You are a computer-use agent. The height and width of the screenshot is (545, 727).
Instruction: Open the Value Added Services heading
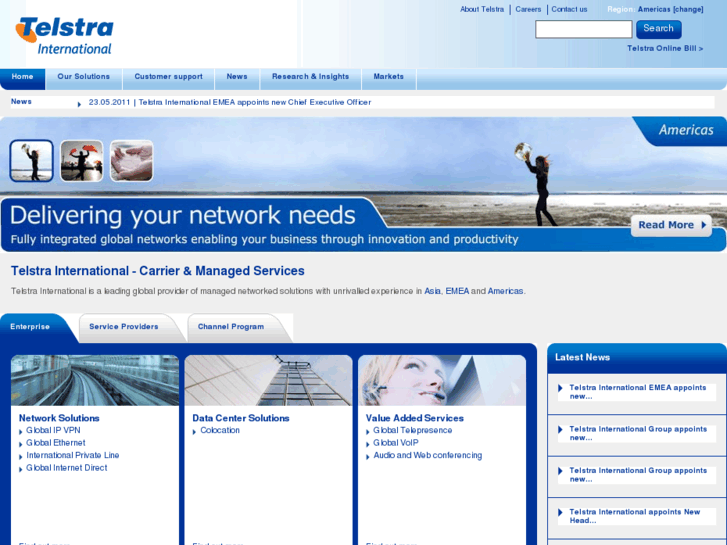pos(415,418)
